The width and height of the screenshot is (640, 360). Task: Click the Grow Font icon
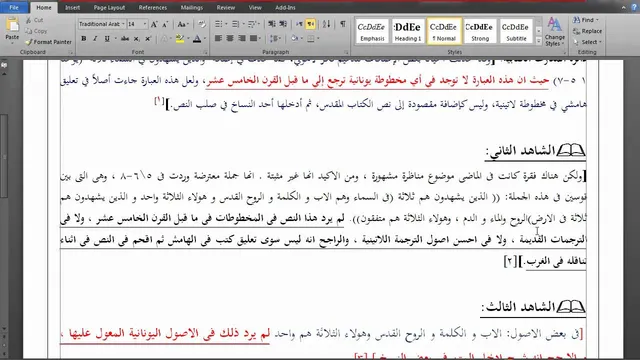point(154,24)
